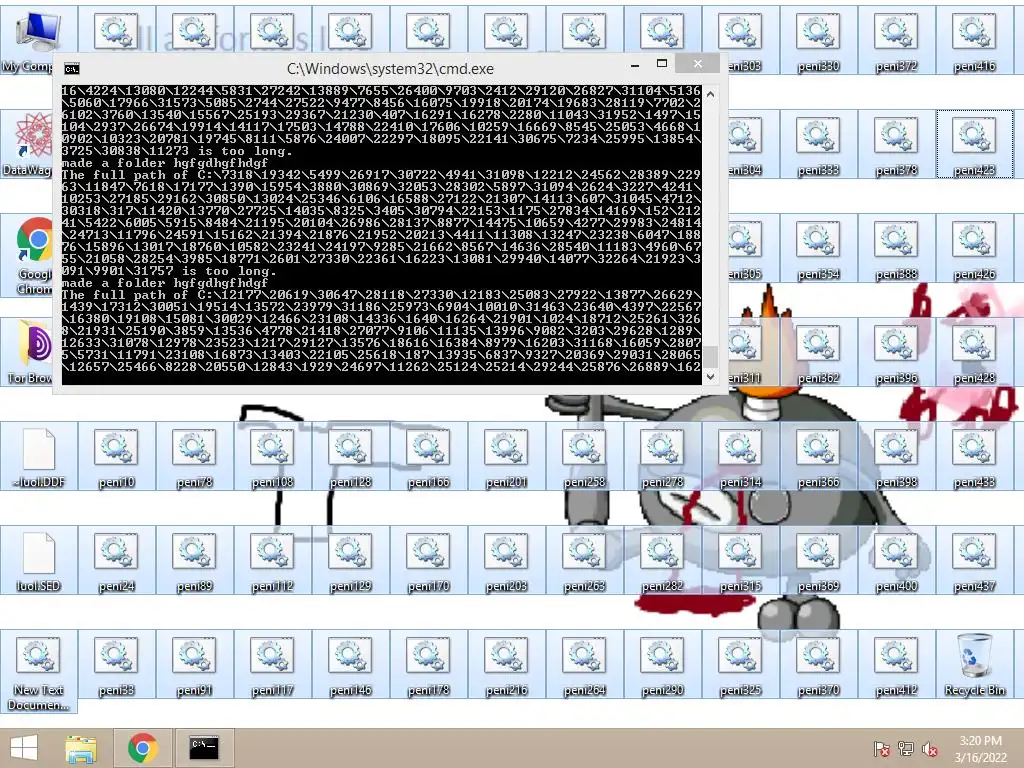Select the peni78 desktop icon
The image size is (1024, 768).
194,457
